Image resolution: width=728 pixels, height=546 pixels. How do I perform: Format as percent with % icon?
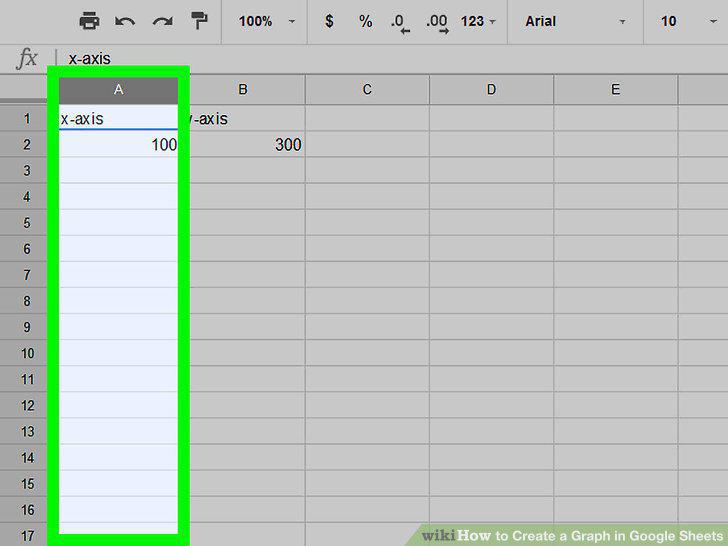pos(366,21)
